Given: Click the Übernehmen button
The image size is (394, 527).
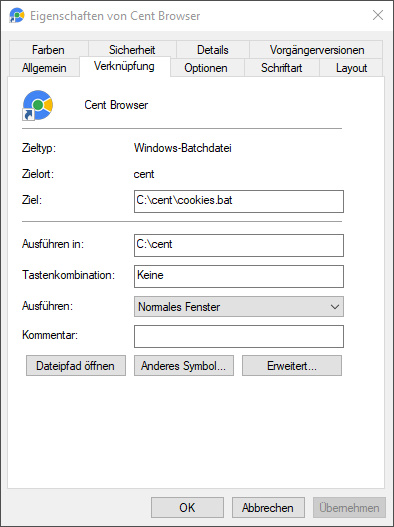Looking at the screenshot, I should [x=349, y=508].
